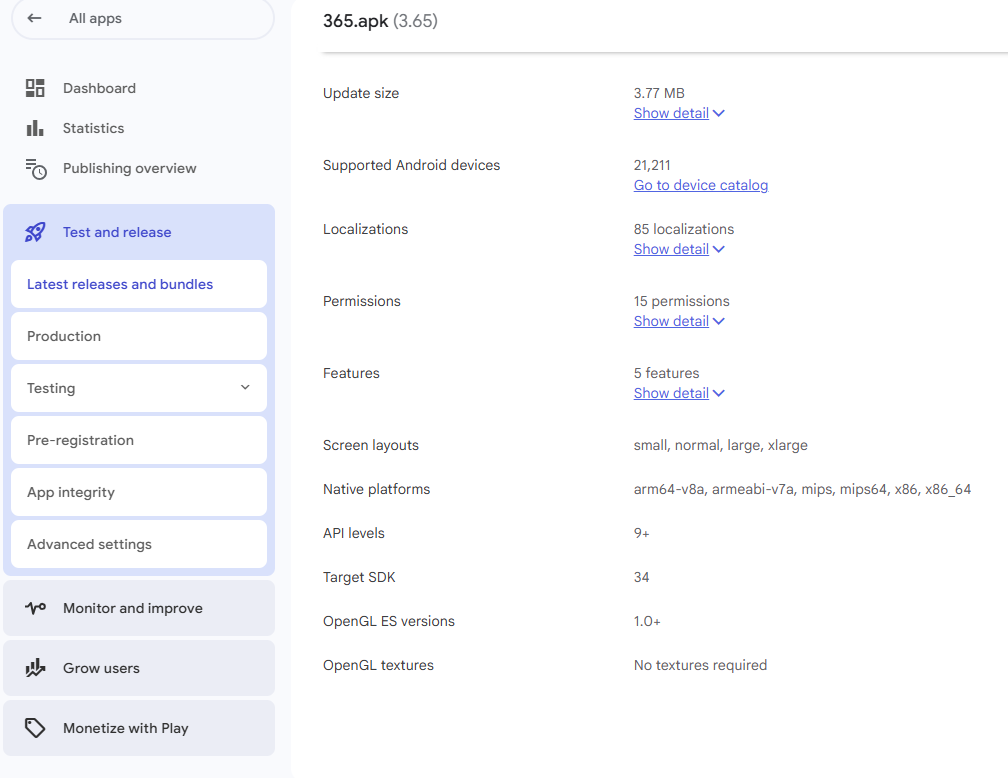Open the Pre-registration section

pyautogui.click(x=80, y=440)
